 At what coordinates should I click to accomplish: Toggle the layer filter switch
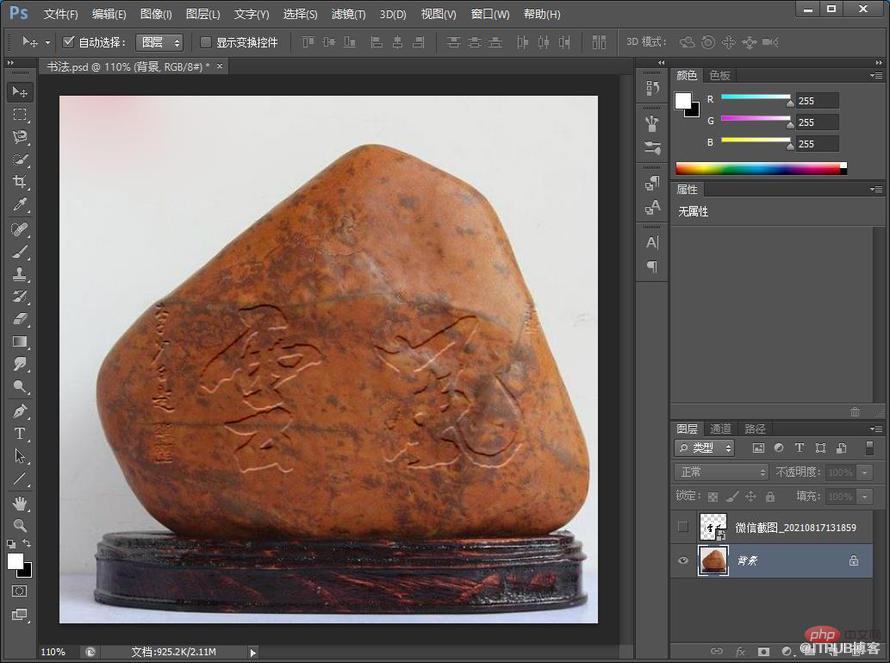[869, 448]
